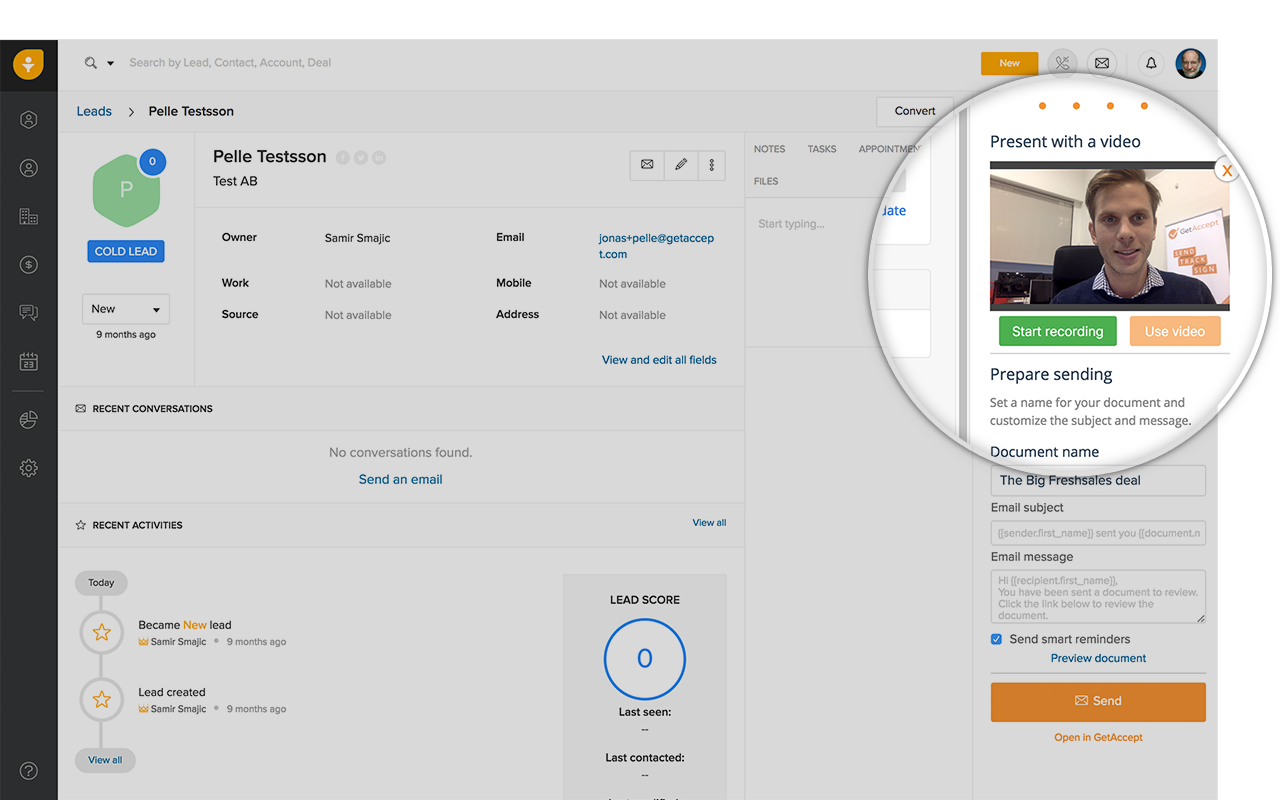Viewport: 1280px width, 800px height.
Task: Switch to the FILES tab
Action: pyautogui.click(x=766, y=181)
